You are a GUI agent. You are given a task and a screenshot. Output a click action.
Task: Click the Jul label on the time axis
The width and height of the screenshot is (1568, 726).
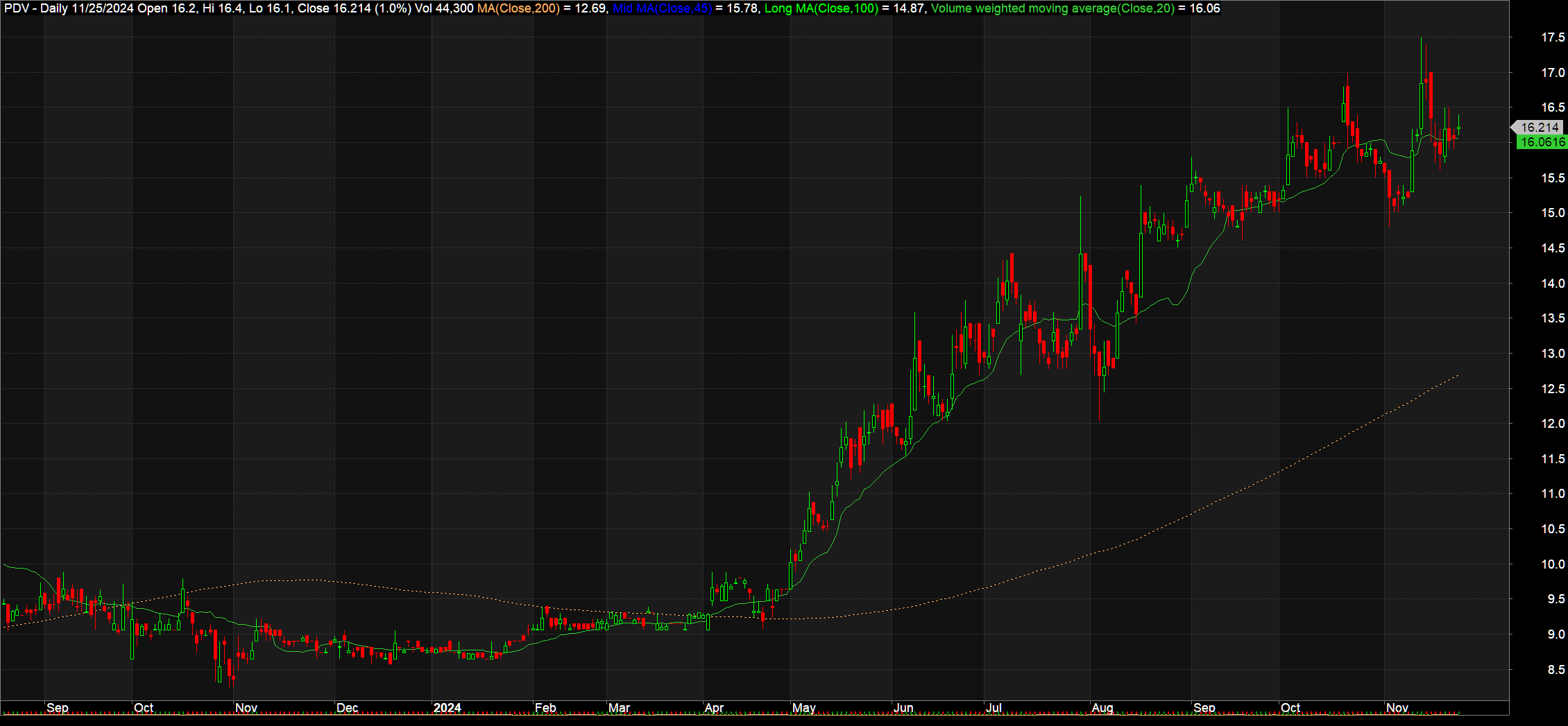994,708
